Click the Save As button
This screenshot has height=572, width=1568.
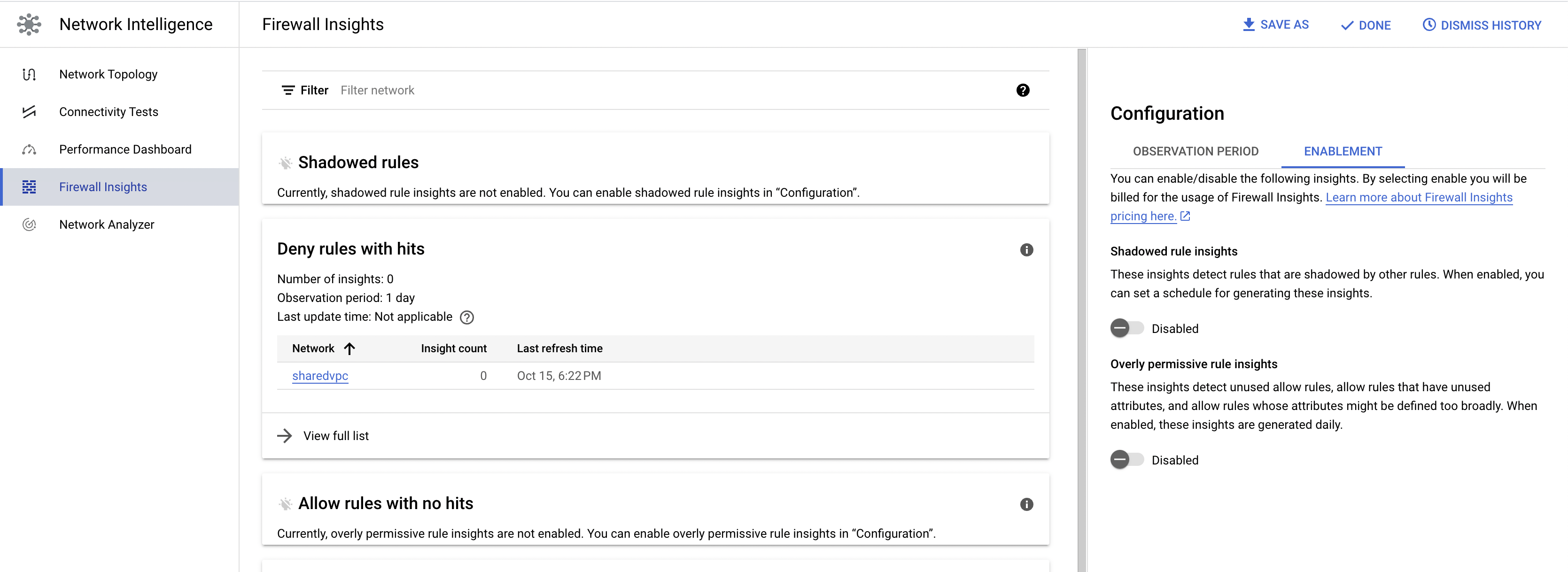point(1275,25)
